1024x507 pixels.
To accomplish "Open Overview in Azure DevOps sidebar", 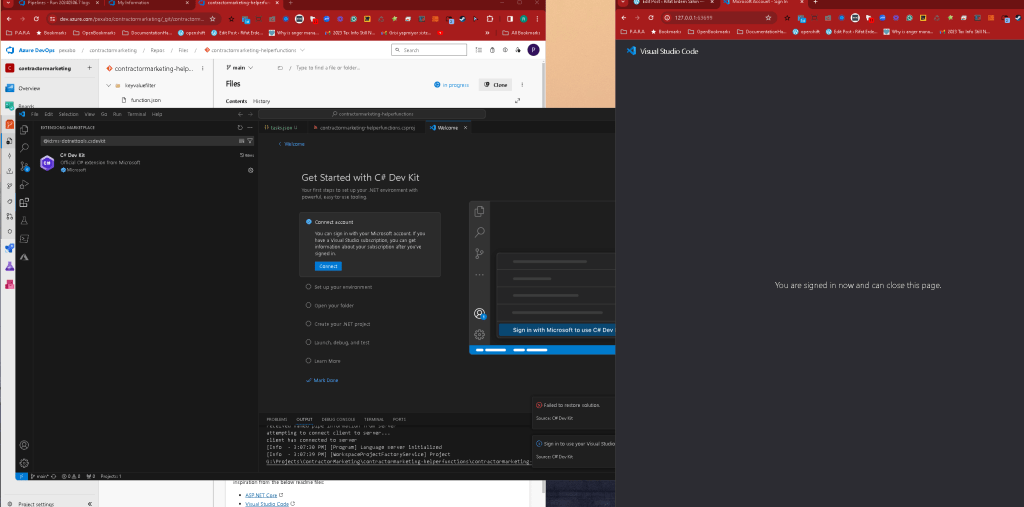I will (x=29, y=88).
